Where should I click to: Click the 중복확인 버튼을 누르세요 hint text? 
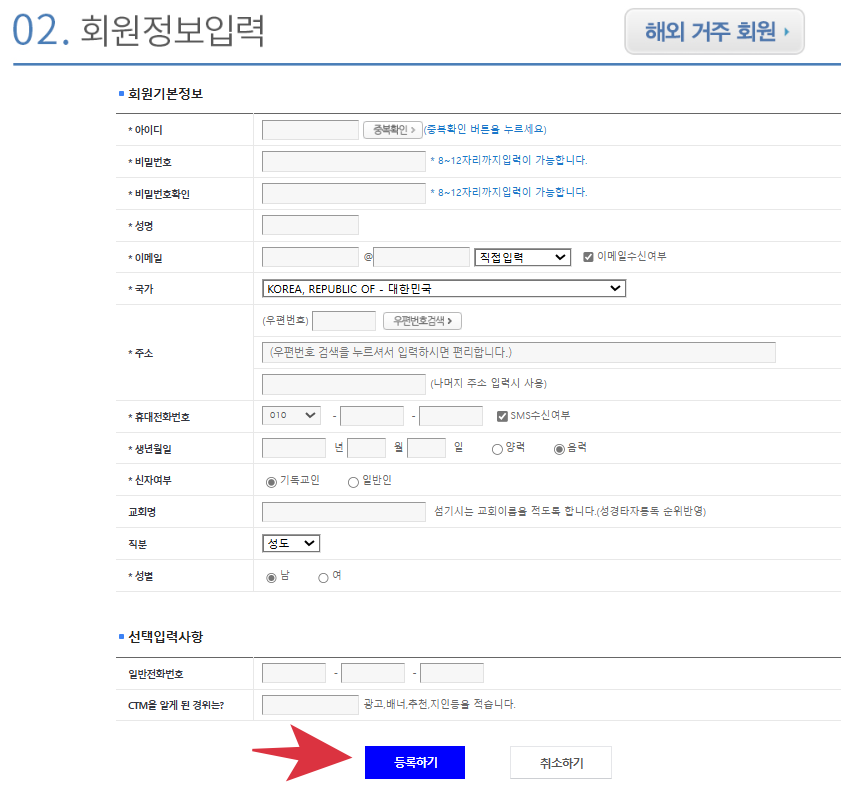click(485, 129)
